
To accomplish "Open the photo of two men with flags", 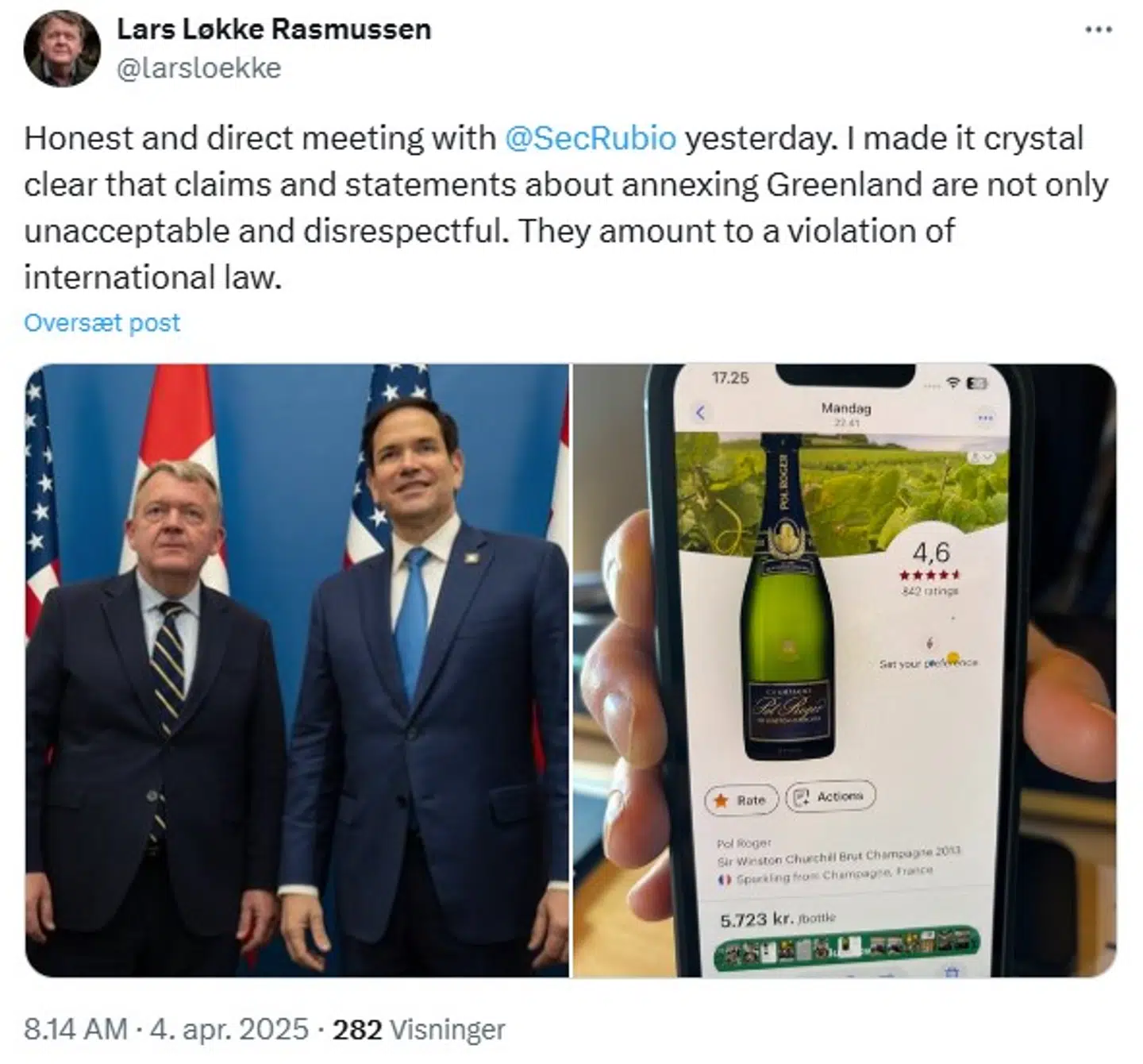I will click(x=297, y=670).
